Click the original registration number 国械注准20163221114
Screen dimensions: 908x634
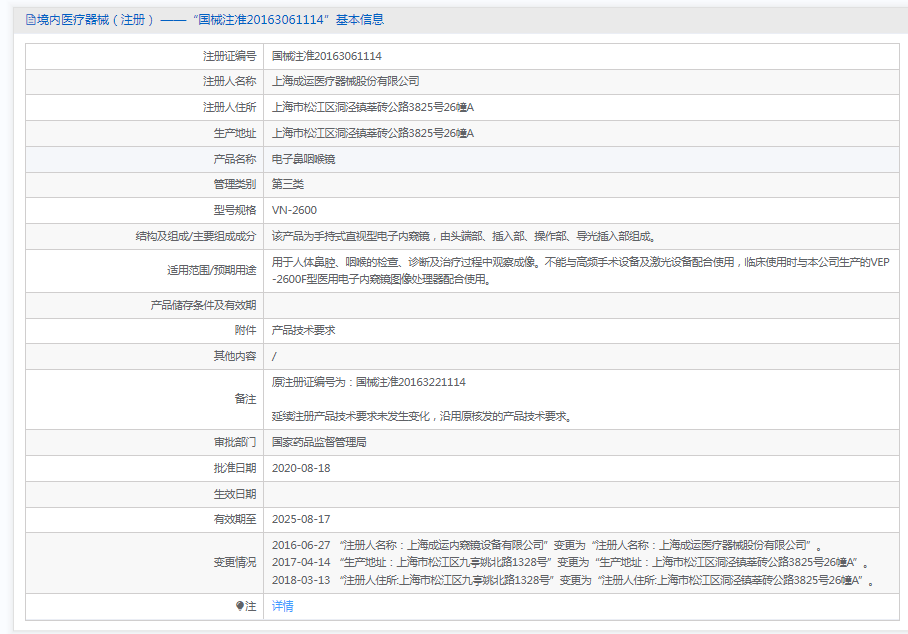[x=410, y=382]
